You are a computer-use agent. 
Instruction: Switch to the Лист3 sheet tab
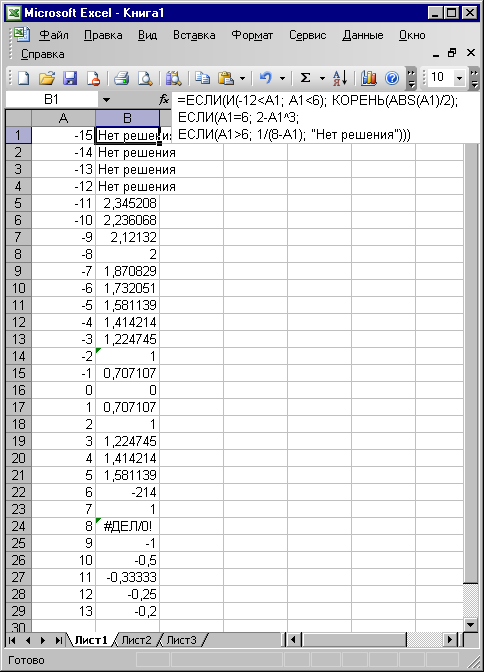click(181, 640)
